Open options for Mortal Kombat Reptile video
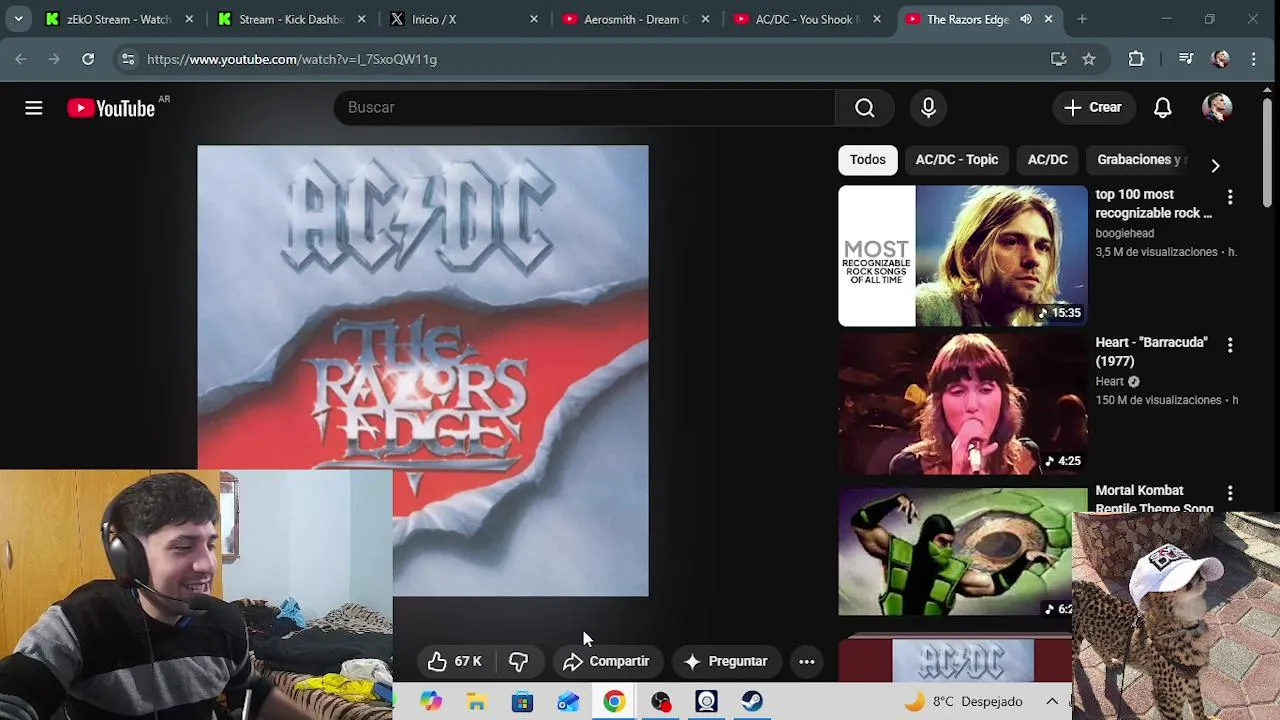This screenshot has width=1280, height=720. [1230, 494]
